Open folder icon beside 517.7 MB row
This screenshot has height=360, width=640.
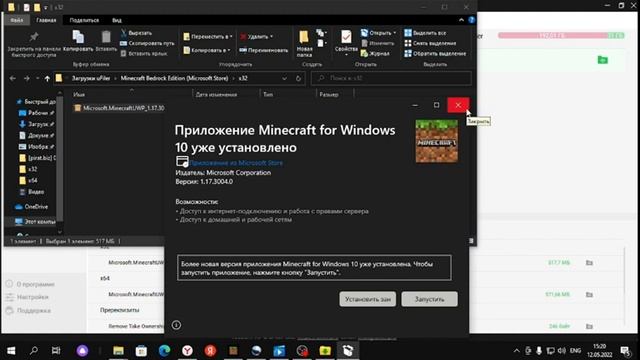click(589, 262)
